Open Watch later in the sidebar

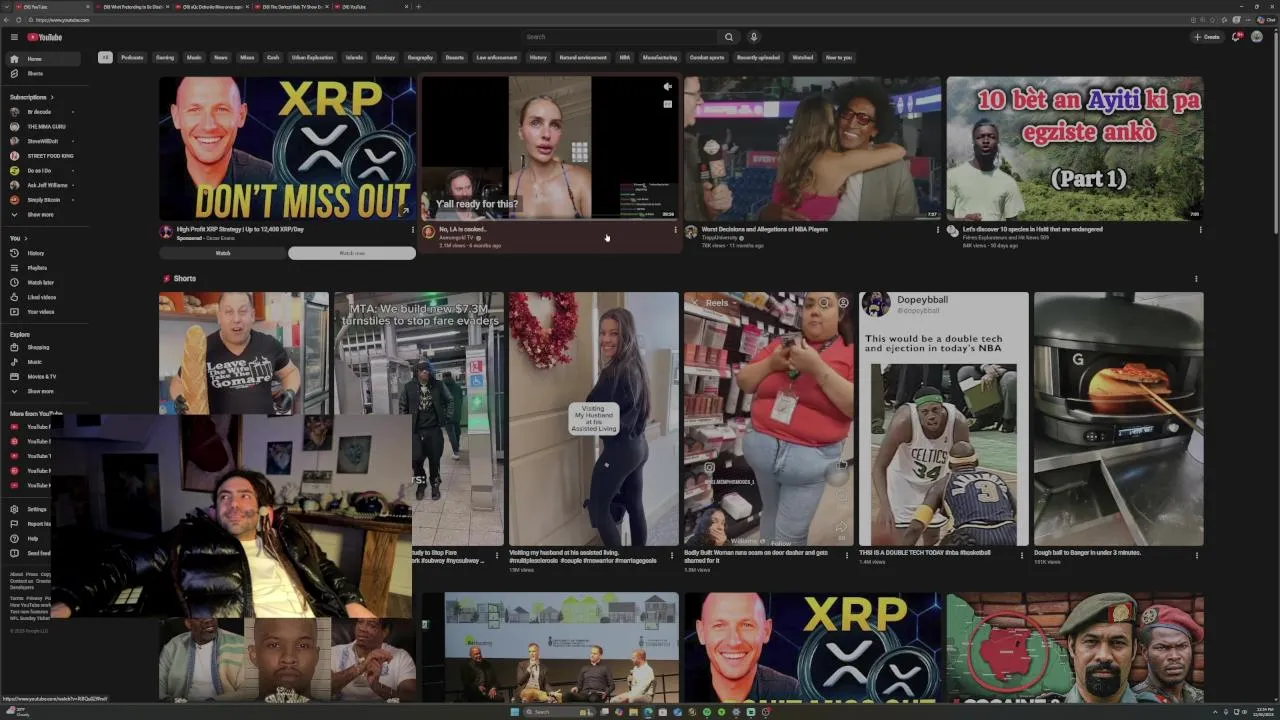[x=42, y=282]
